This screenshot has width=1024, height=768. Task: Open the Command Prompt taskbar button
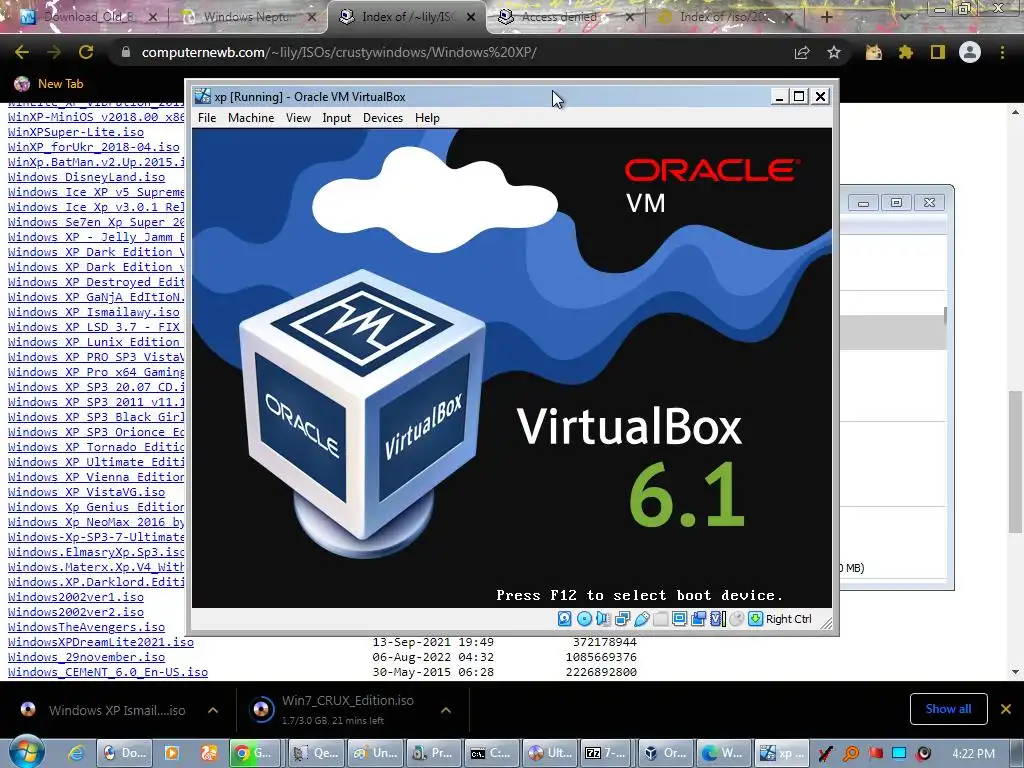(492, 753)
